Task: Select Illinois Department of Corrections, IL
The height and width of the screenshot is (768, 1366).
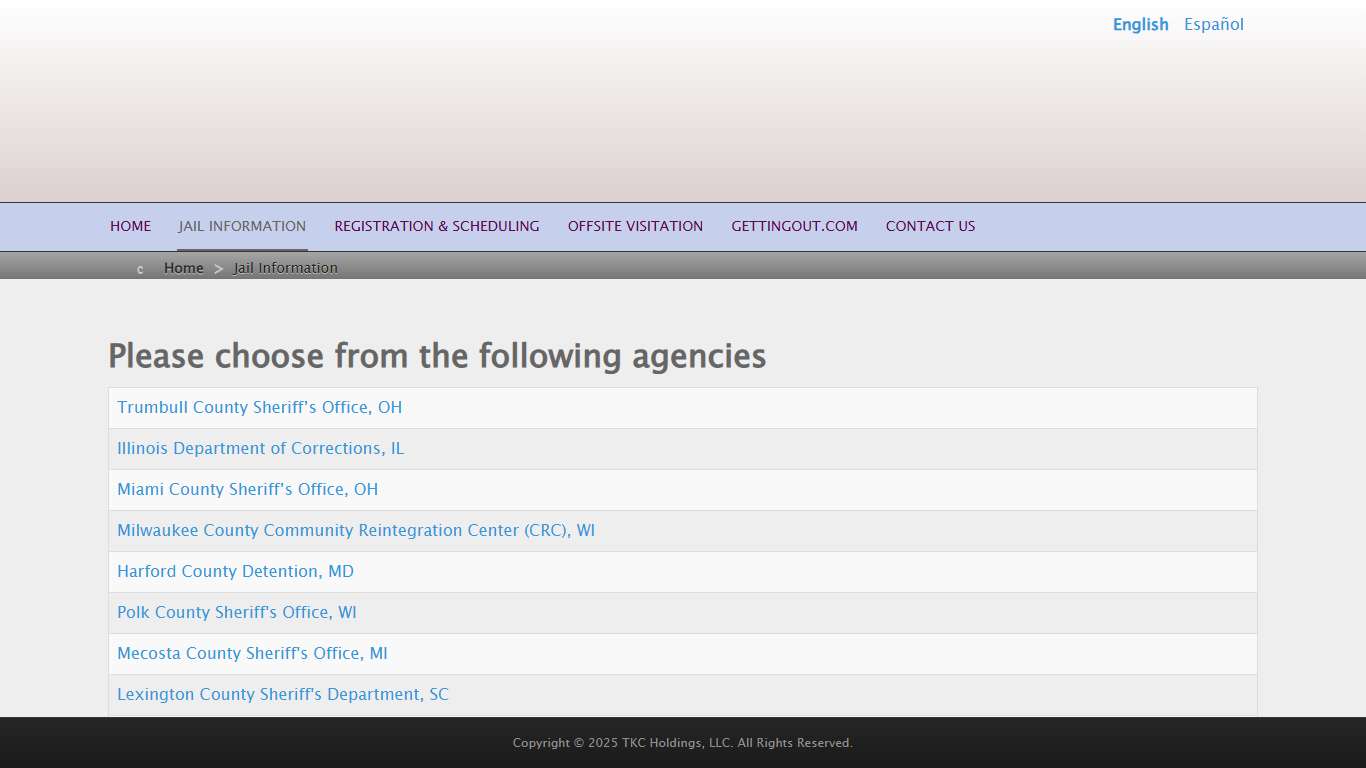Action: (260, 449)
